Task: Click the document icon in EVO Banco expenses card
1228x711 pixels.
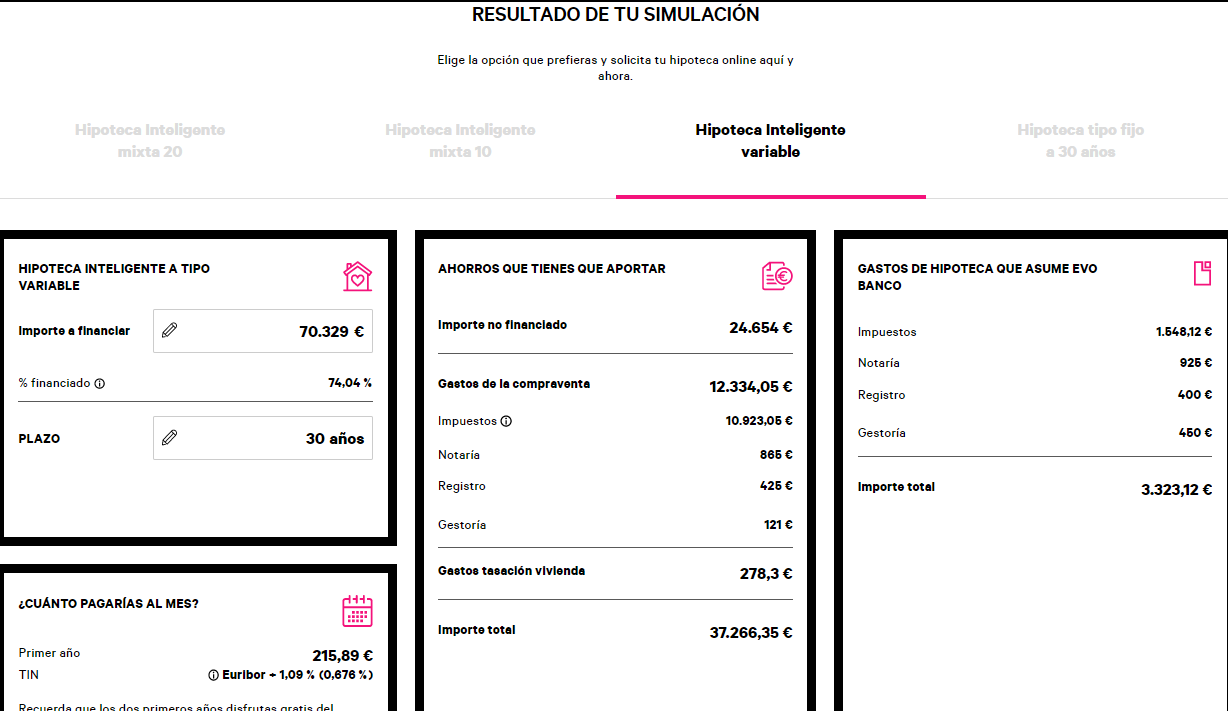Action: click(1202, 274)
